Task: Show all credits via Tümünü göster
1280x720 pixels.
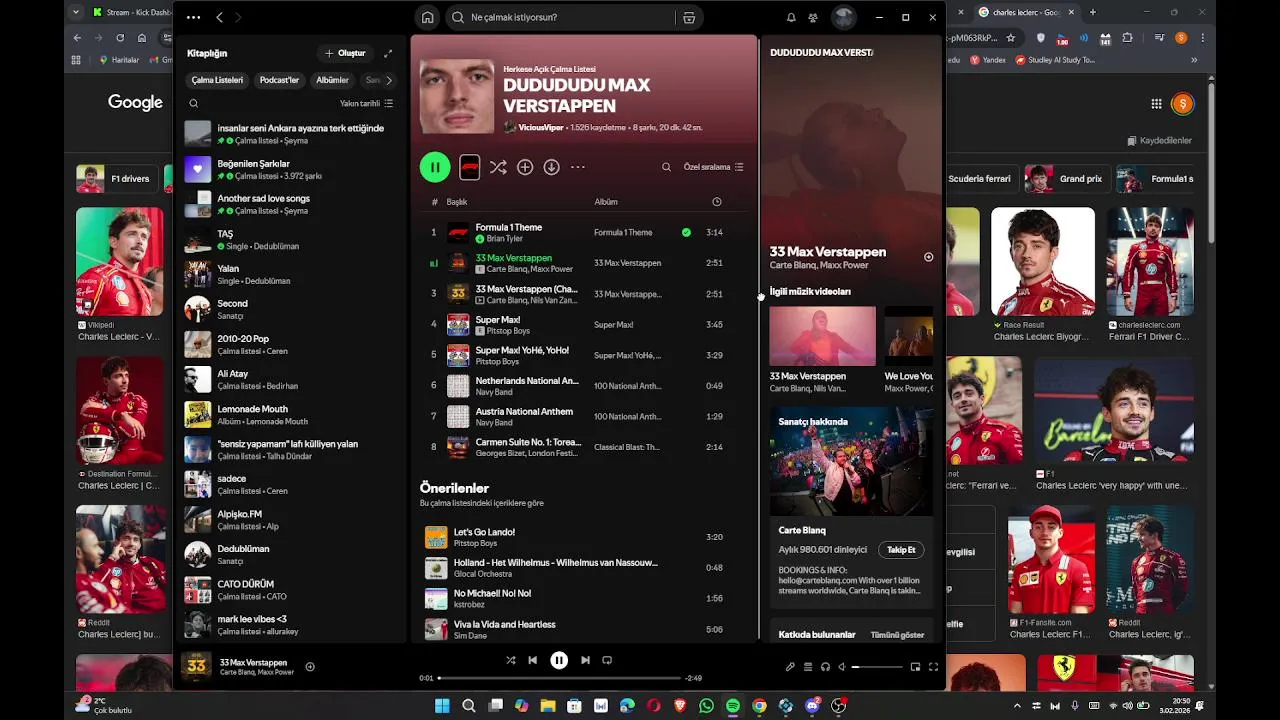Action: pos(897,635)
